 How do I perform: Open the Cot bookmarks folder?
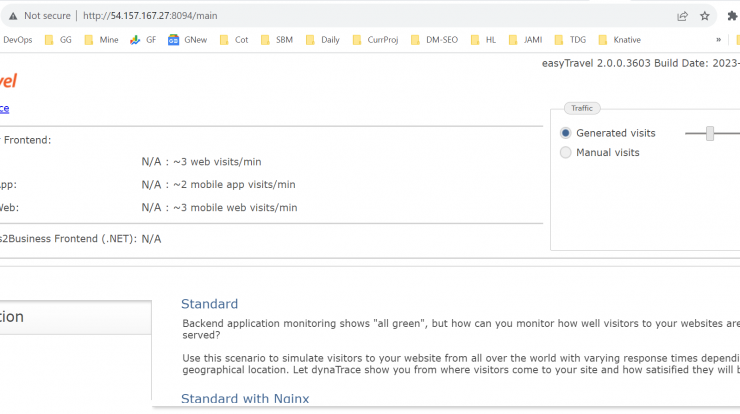(234, 40)
